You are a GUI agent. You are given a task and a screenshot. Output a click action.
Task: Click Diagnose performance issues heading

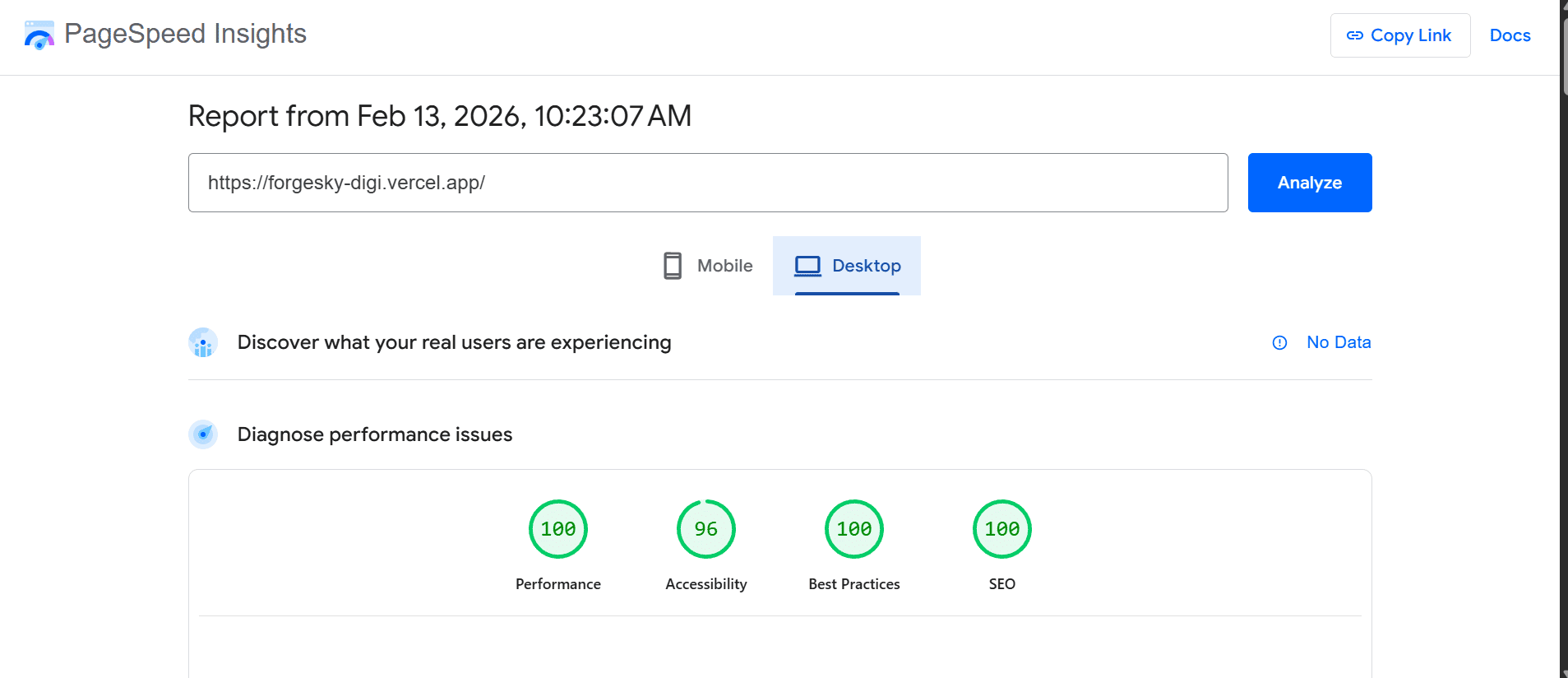click(374, 434)
